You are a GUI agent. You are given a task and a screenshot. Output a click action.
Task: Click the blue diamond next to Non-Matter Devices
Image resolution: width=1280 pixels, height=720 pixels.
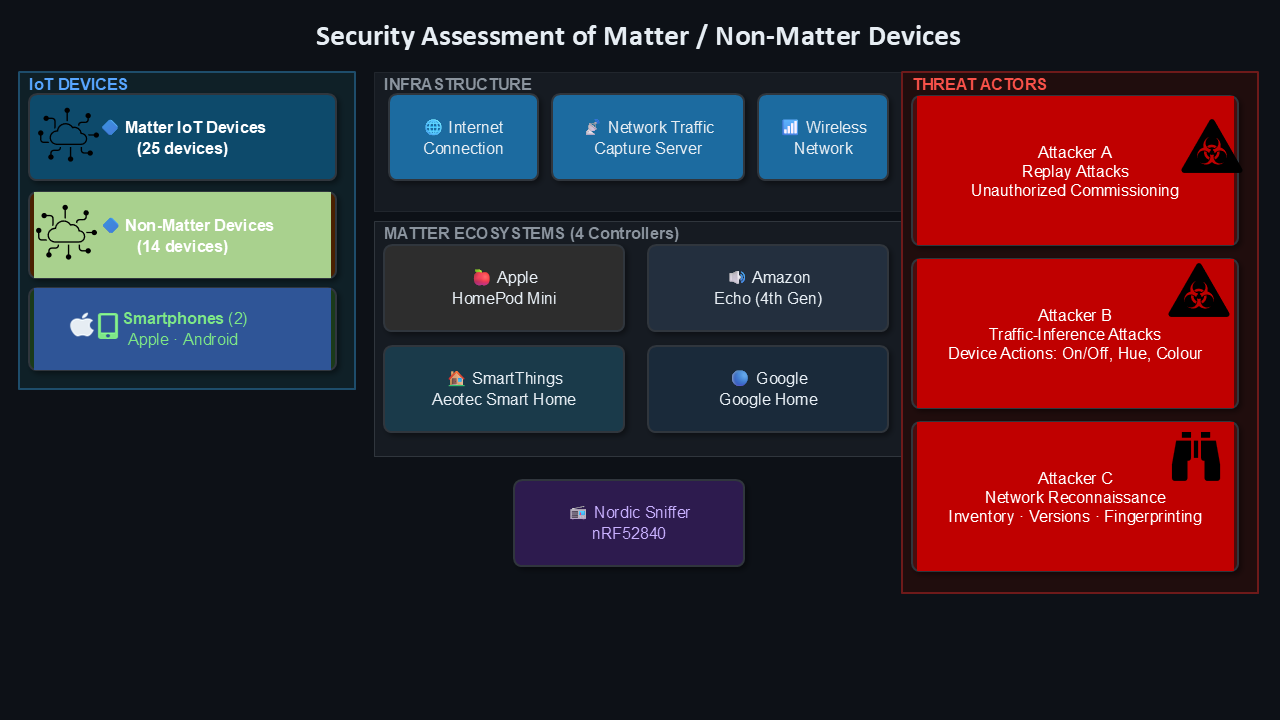click(x=110, y=225)
